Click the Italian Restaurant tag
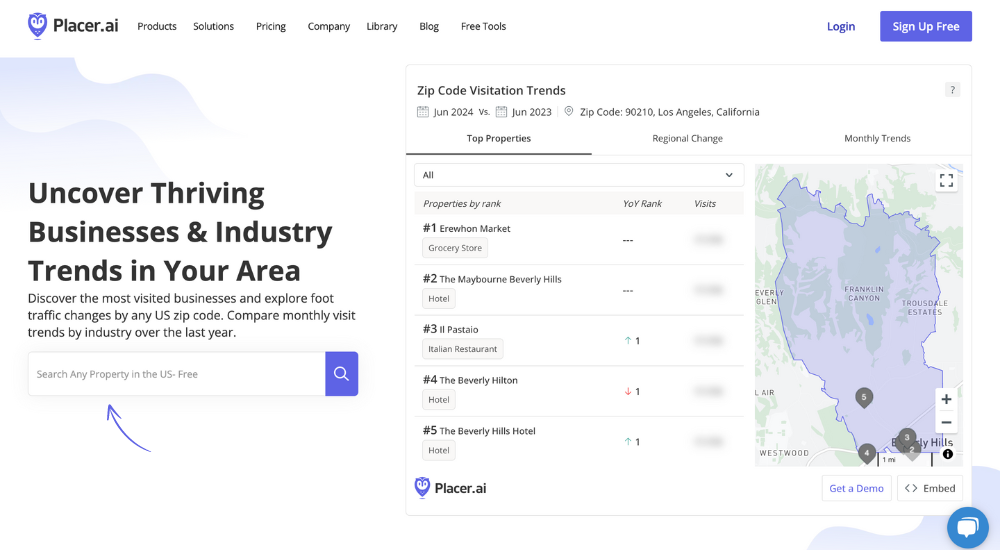The height and width of the screenshot is (550, 1000). coord(462,349)
